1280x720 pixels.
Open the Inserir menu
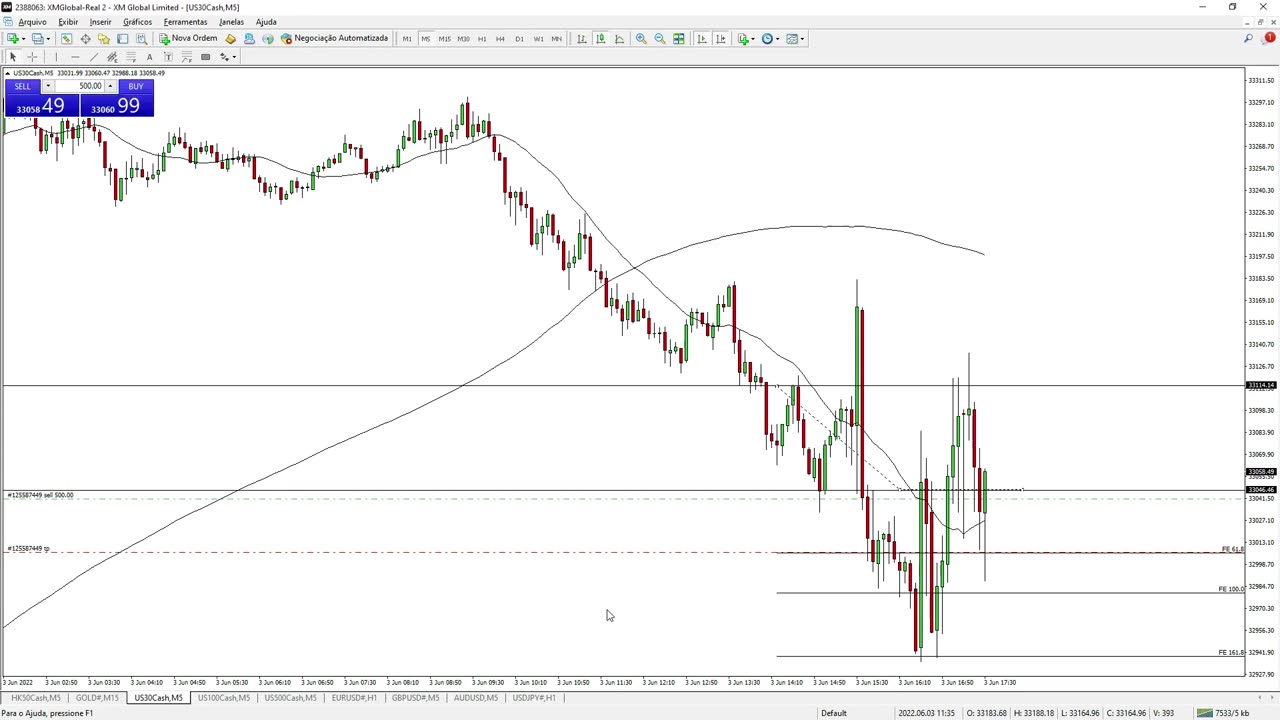tap(100, 22)
